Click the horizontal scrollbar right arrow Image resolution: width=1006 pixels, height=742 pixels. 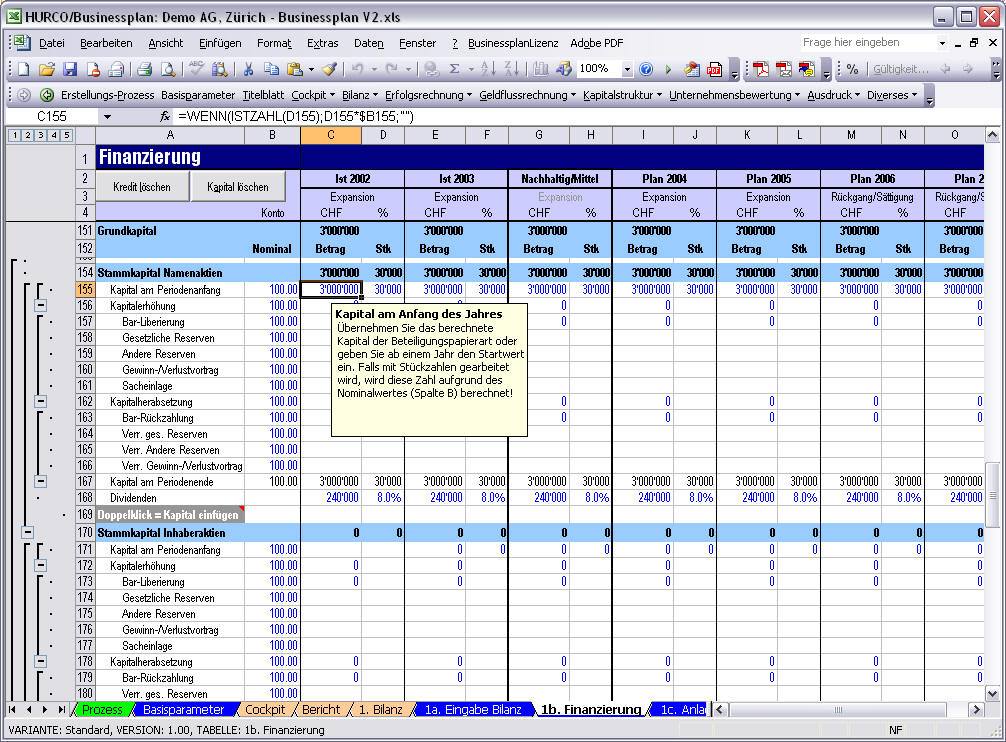[976, 709]
